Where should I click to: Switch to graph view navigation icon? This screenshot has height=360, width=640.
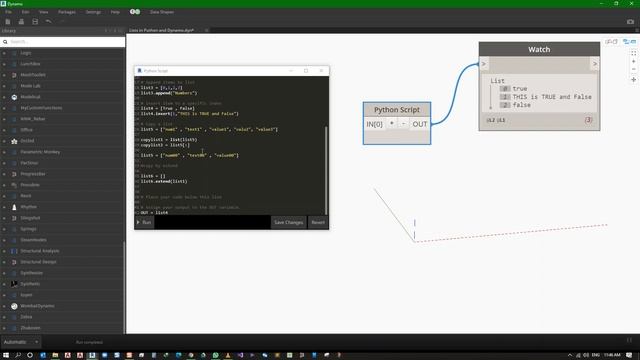tap(629, 42)
